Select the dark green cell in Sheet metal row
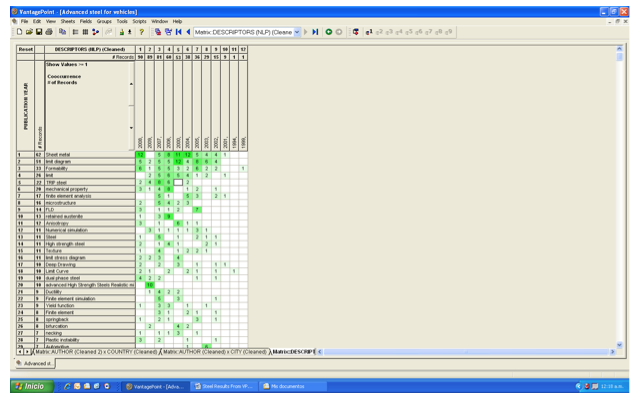Viewport: 634px width, 399px height. [x=140, y=155]
